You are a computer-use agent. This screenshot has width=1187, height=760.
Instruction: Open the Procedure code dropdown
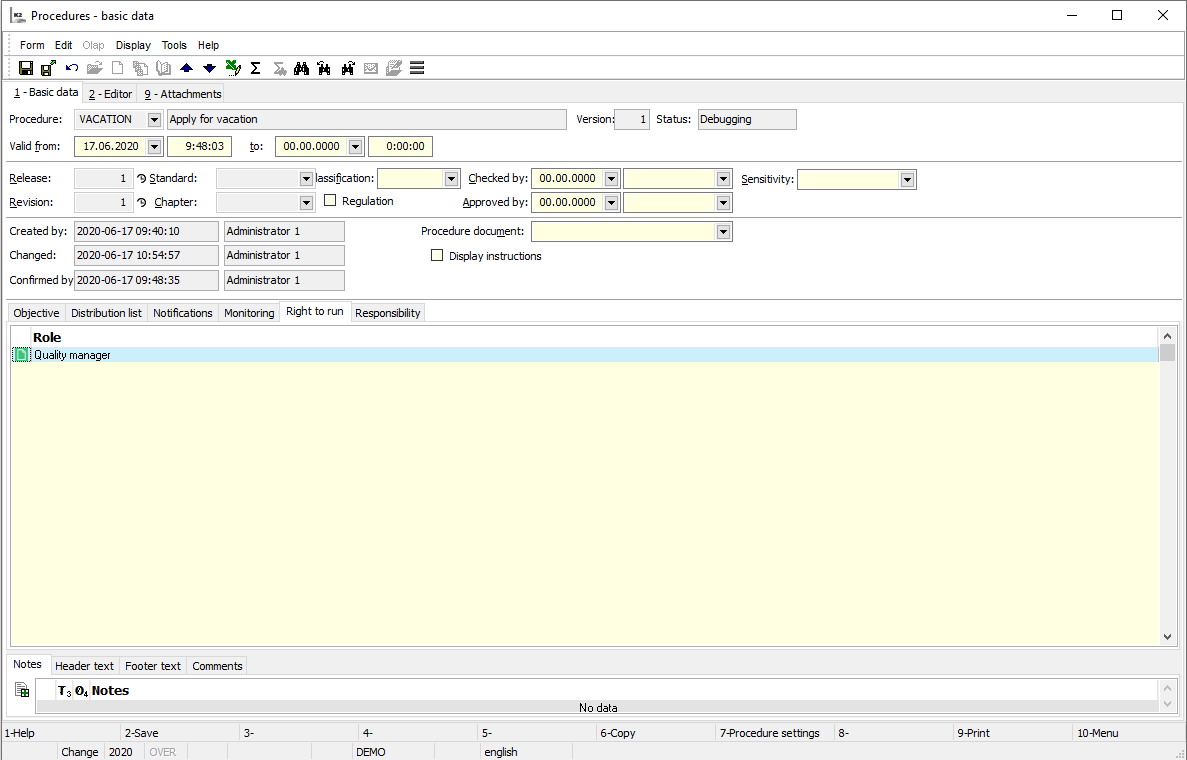coord(154,120)
